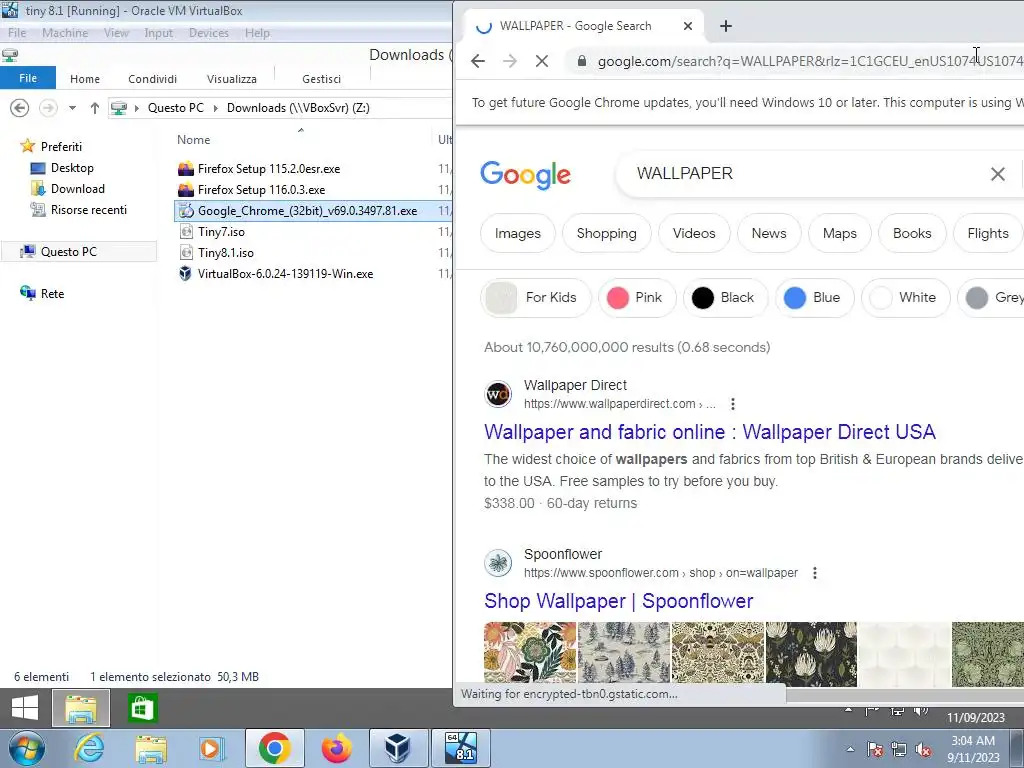This screenshot has width=1024, height=768.
Task: Open the File ribbon tab
Action: (x=28, y=78)
